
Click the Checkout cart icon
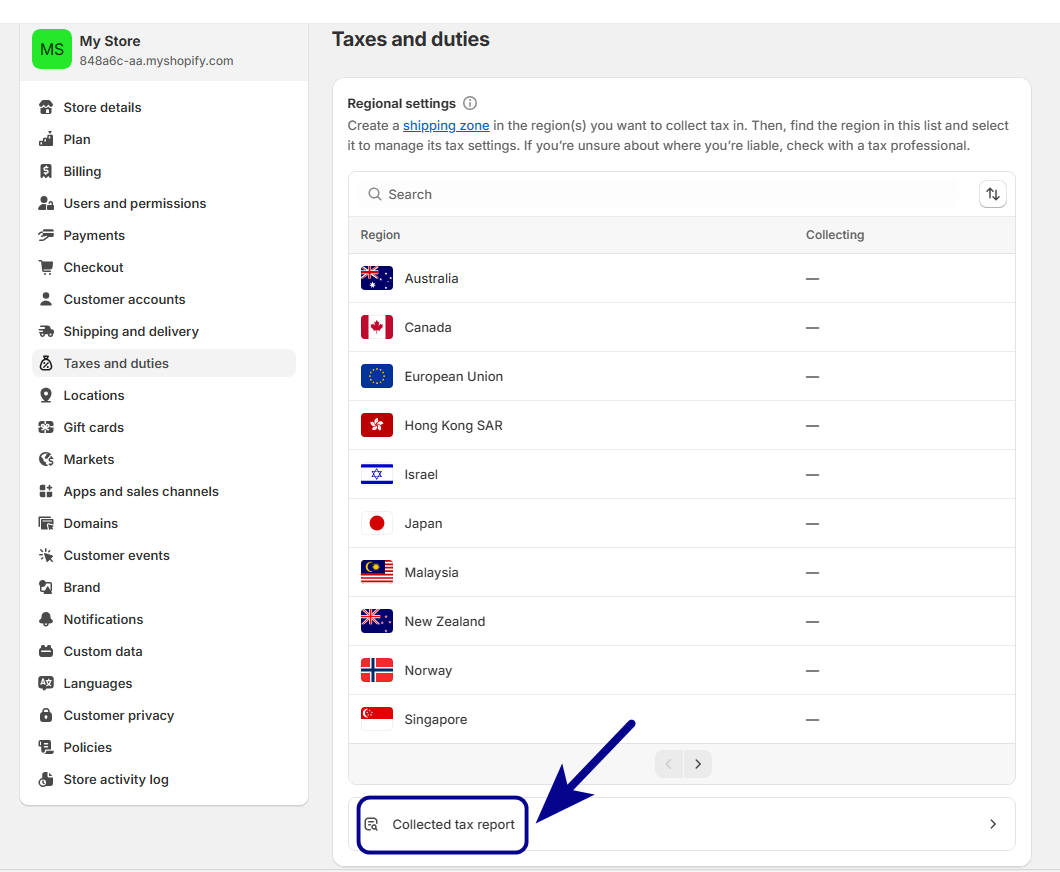pyautogui.click(x=46, y=267)
